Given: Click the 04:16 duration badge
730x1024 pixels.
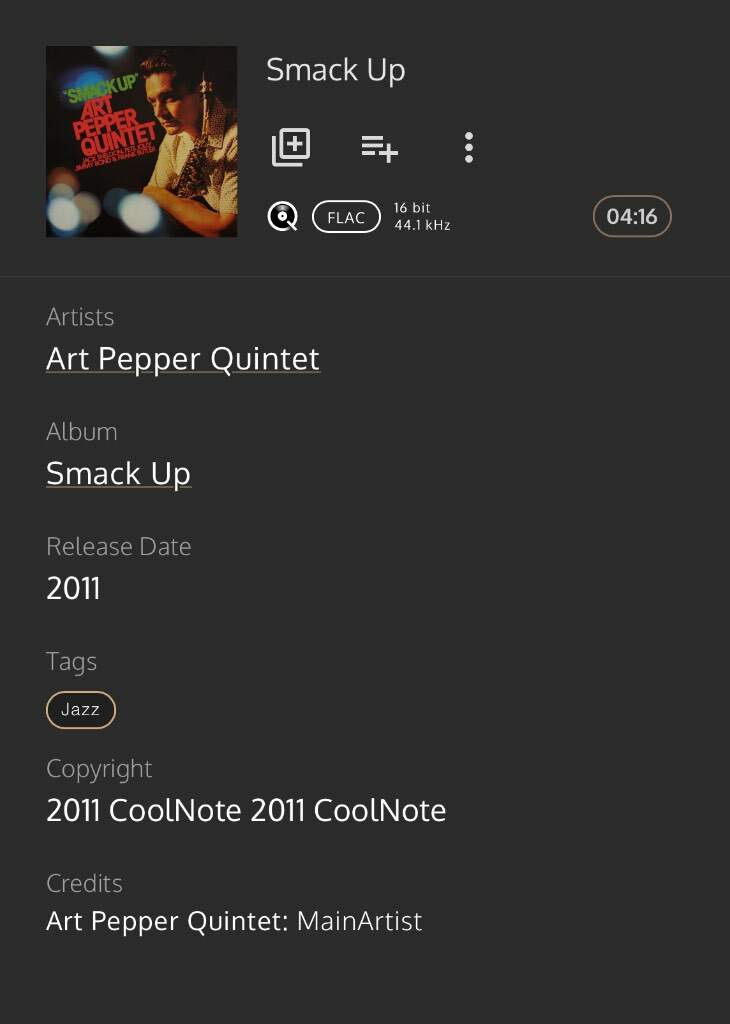Looking at the screenshot, I should click(631, 216).
